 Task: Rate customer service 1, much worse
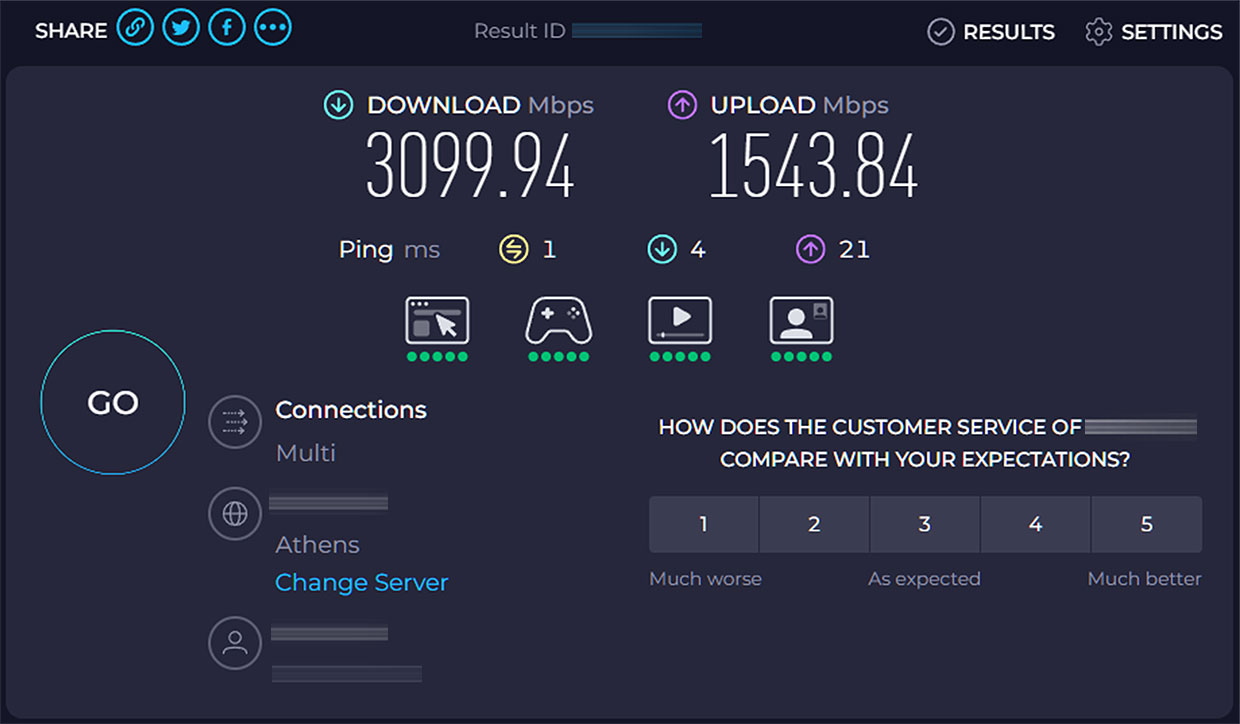pyautogui.click(x=704, y=524)
